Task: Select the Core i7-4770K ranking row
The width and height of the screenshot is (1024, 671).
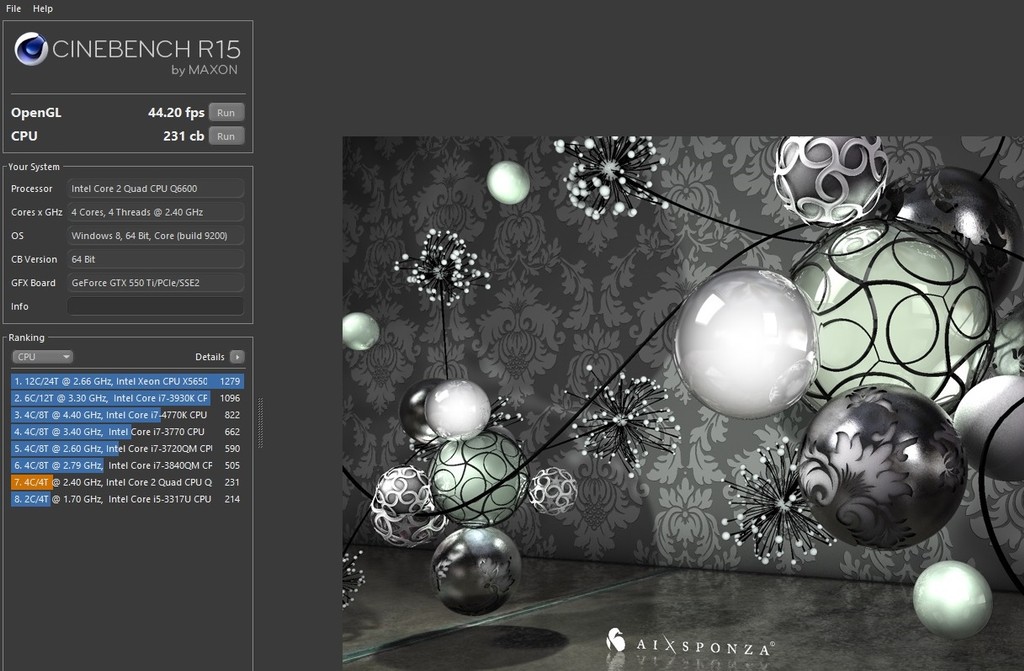Action: point(127,415)
